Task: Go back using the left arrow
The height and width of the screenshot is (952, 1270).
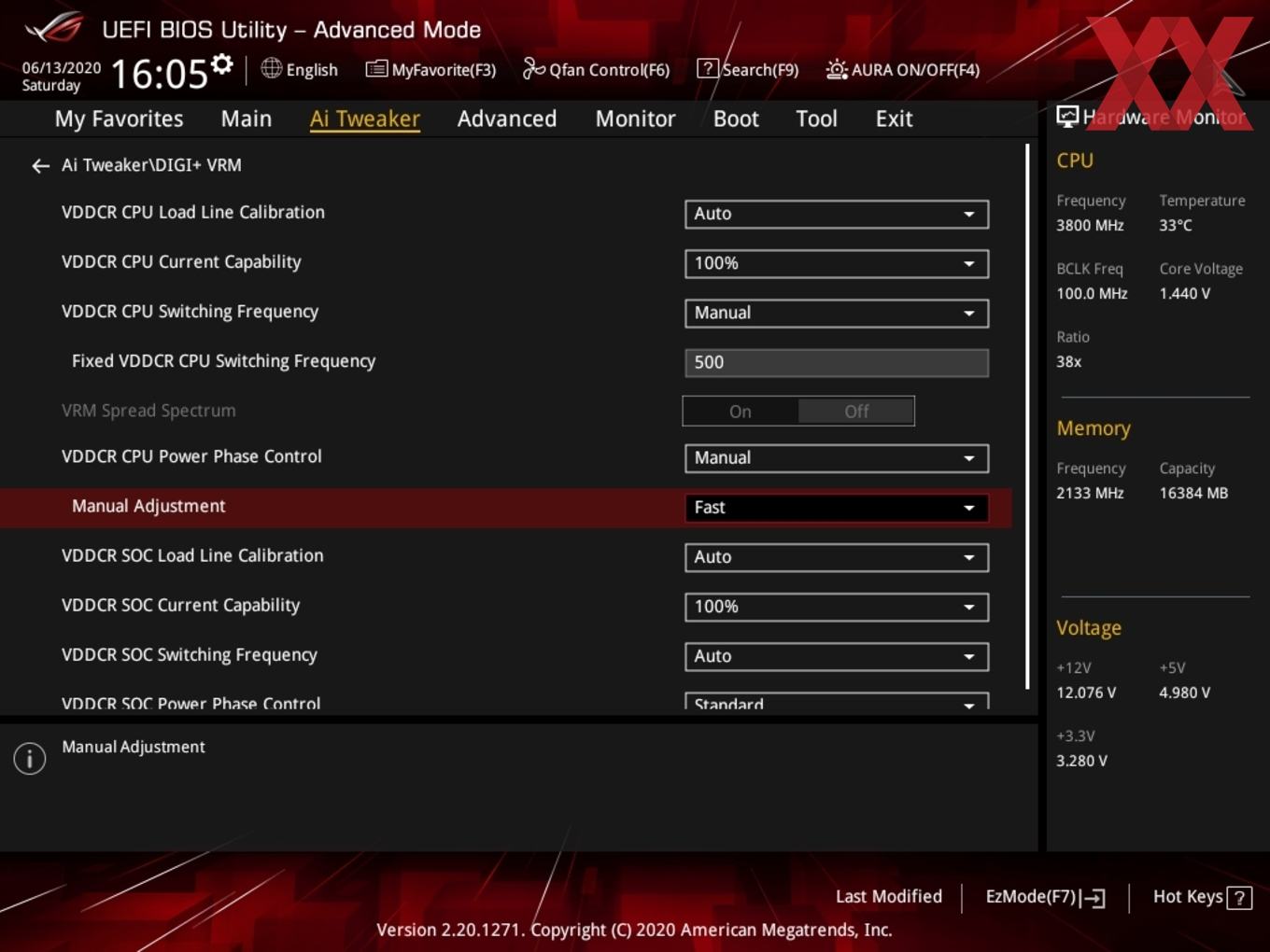Action: pyautogui.click(x=40, y=166)
